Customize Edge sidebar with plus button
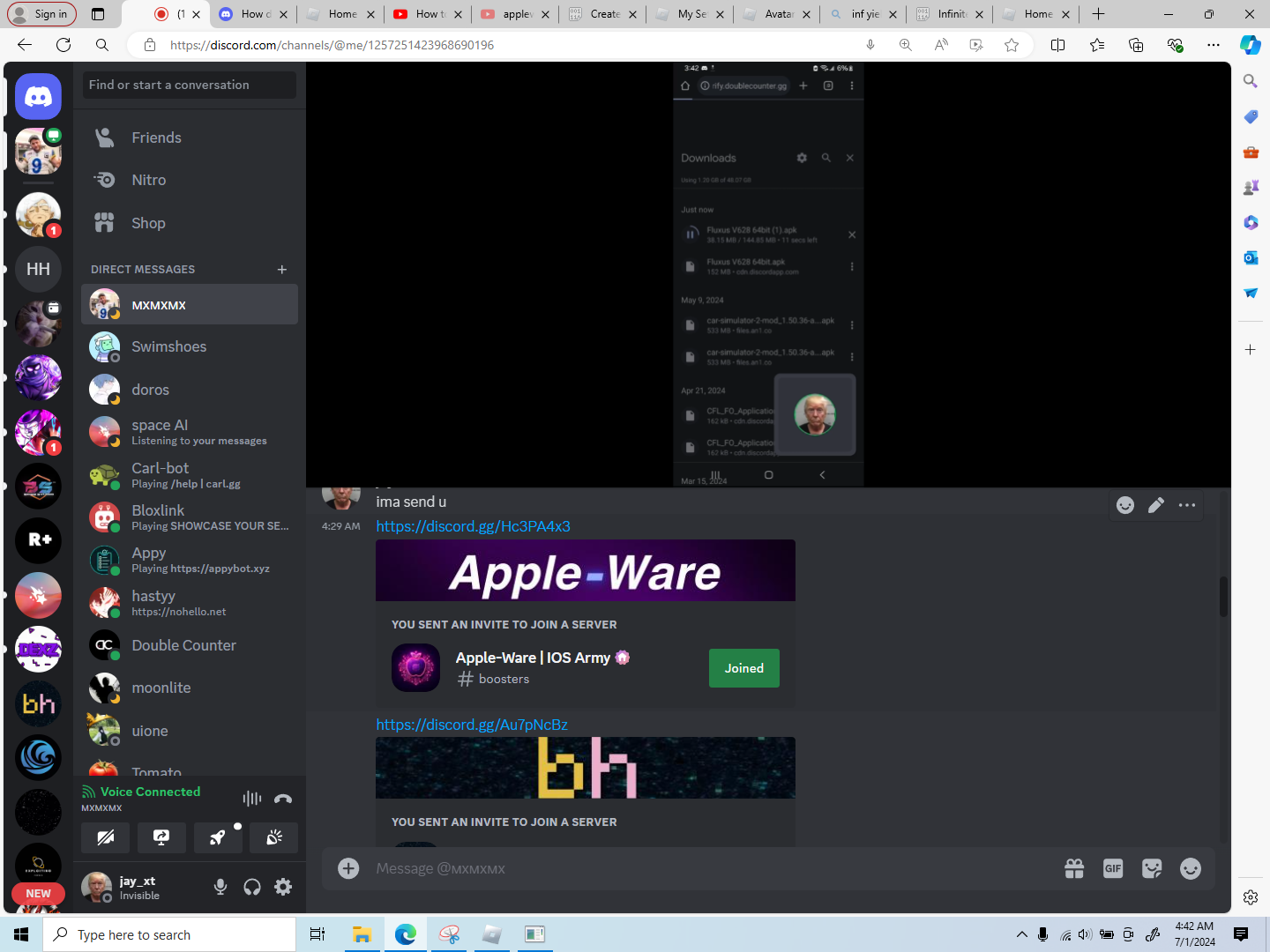Viewport: 1270px width, 952px height. [1251, 350]
